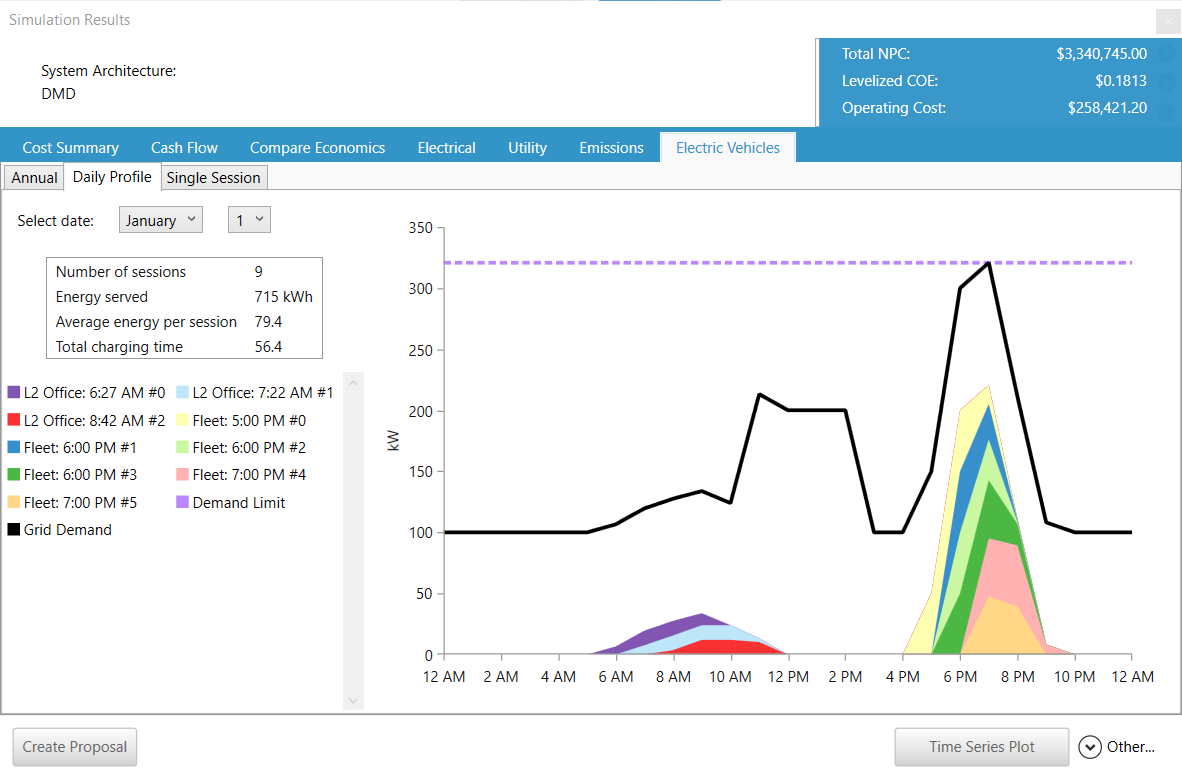Image resolution: width=1182 pixels, height=779 pixels.
Task: Open the month dropdown showing January
Action: point(160,220)
